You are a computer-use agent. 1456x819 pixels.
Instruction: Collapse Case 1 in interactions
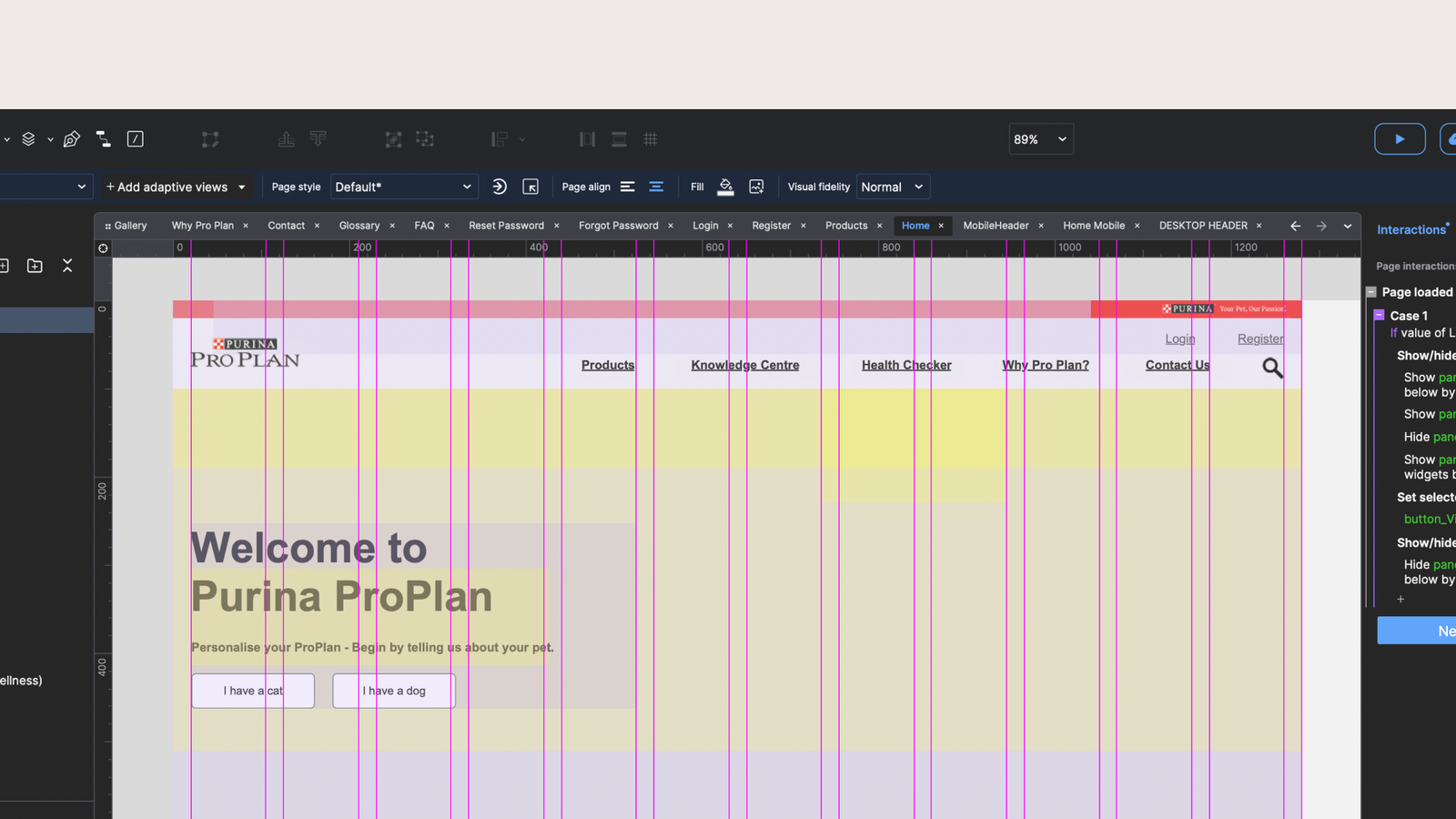(1380, 315)
